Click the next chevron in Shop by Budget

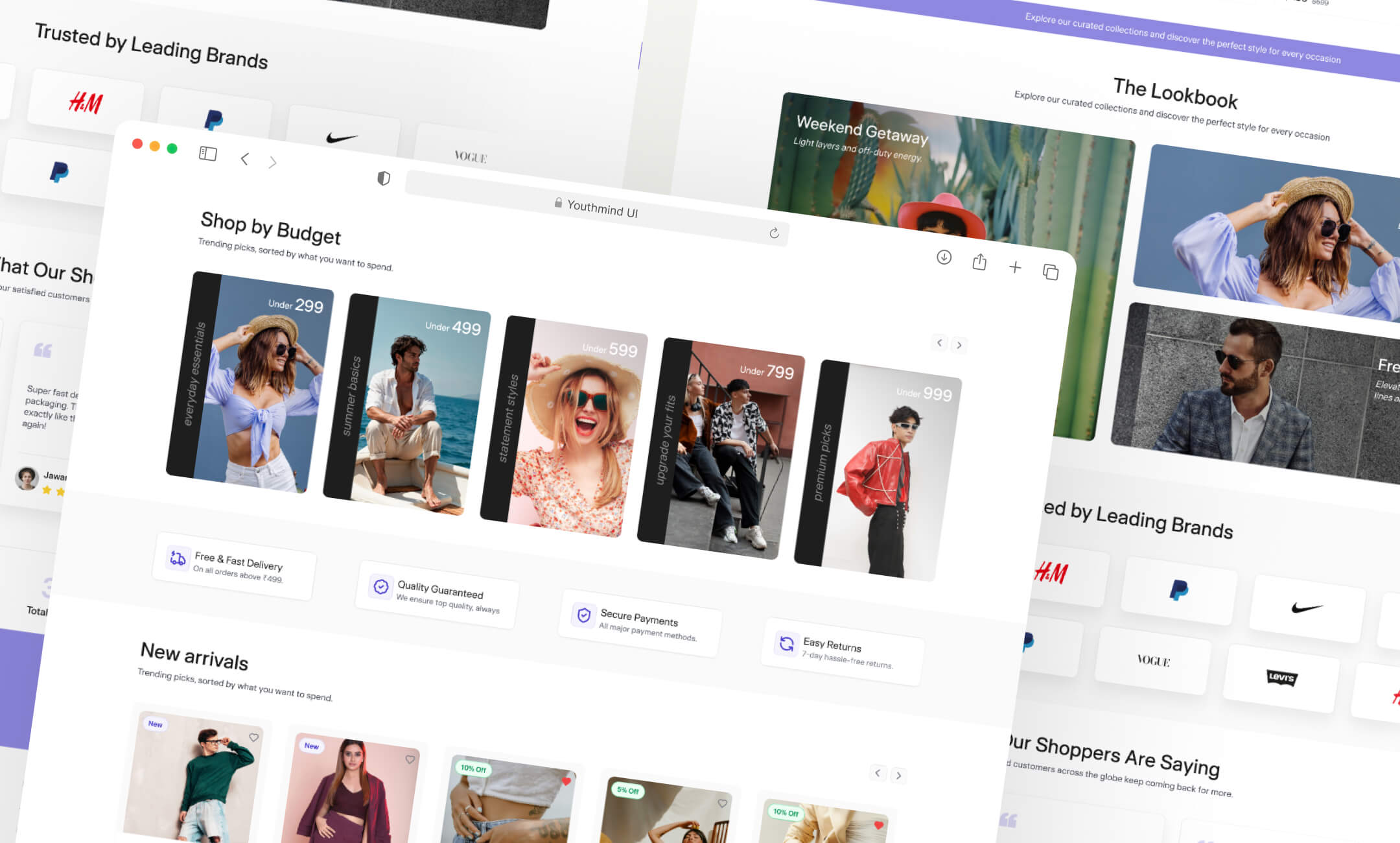(x=959, y=345)
